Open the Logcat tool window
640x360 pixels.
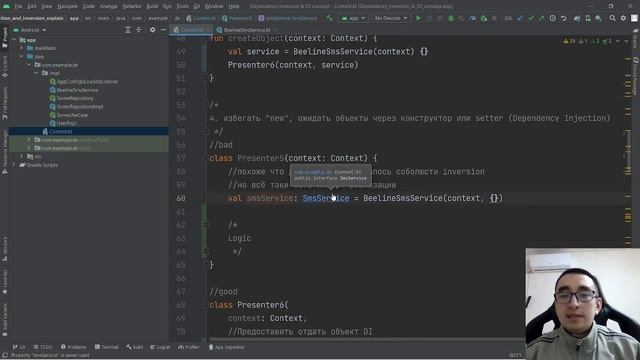160,347
